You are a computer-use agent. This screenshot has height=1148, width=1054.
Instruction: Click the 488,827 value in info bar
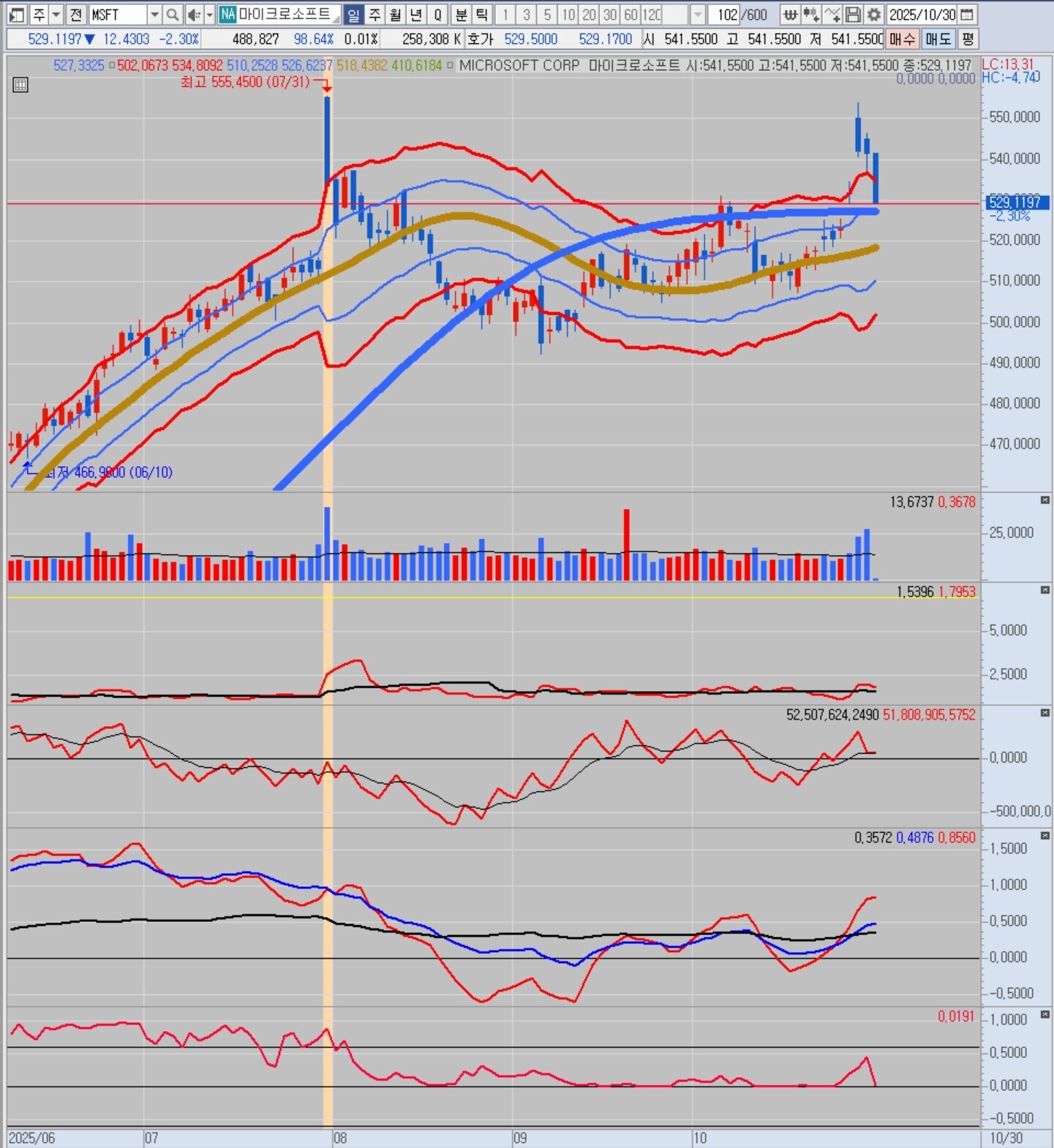tap(255, 39)
